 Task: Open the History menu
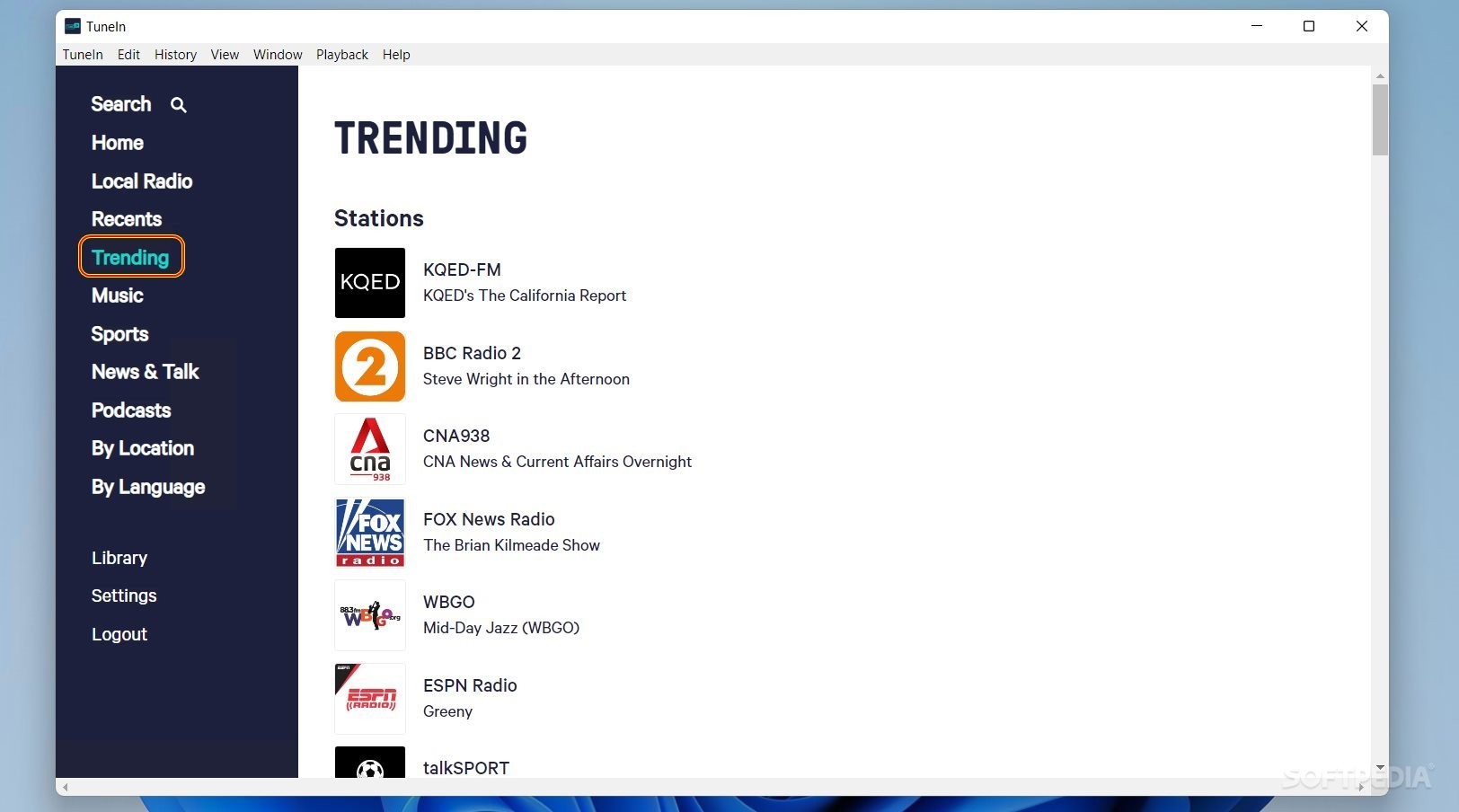click(x=175, y=55)
